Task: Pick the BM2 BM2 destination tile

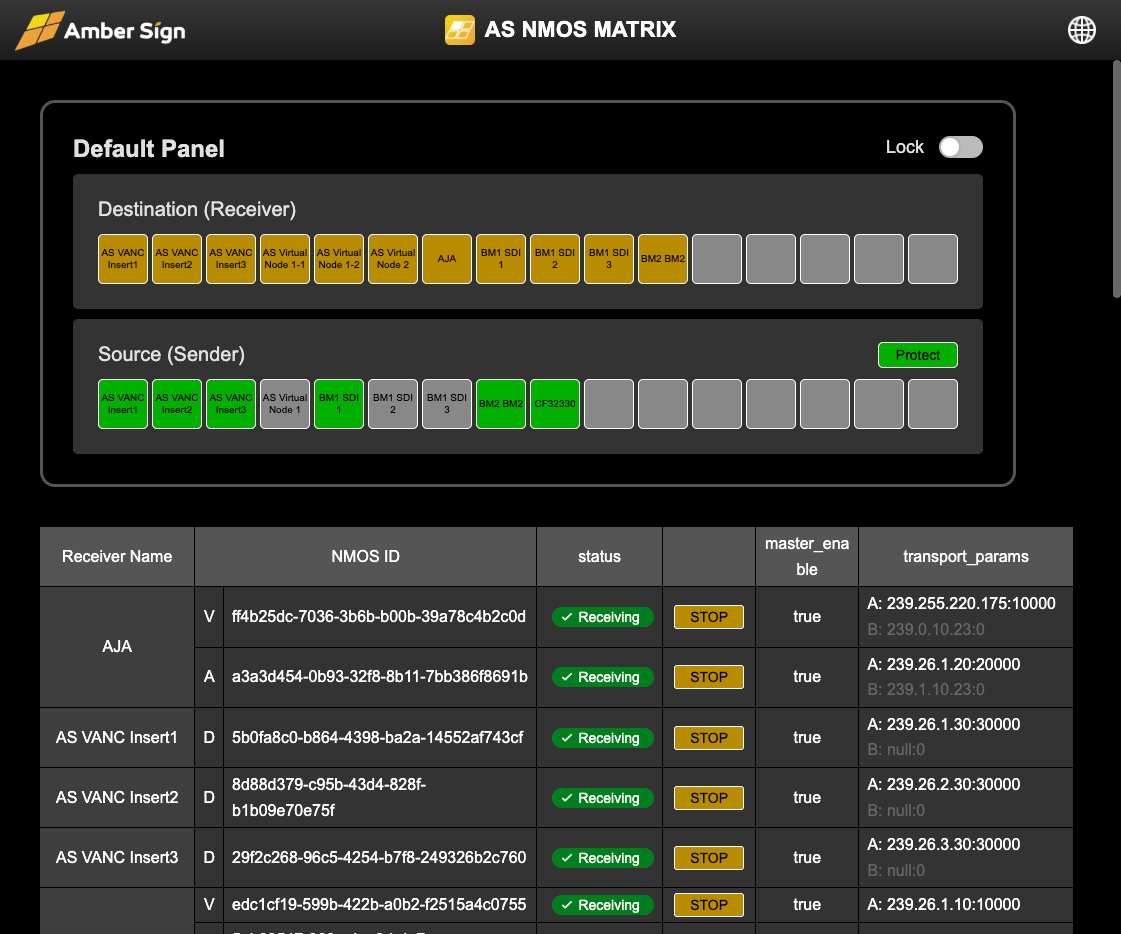Action: 663,259
